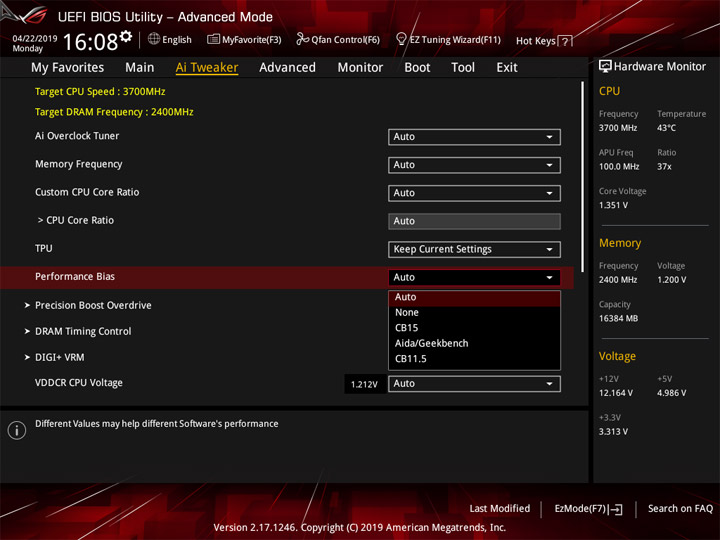Click the settings gear beside the clock
Screen dimensions: 720x540
tap(126, 36)
